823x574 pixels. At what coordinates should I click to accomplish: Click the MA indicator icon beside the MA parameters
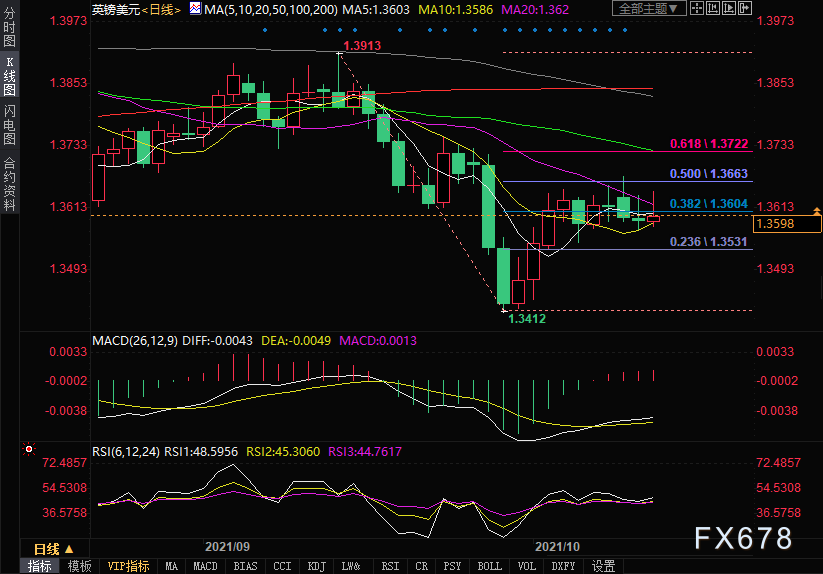point(195,8)
